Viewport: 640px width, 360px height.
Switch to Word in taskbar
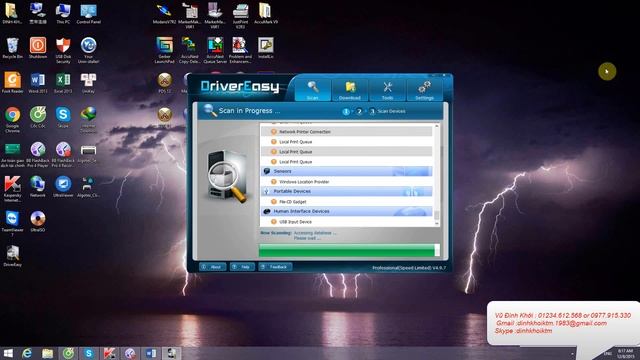click(151, 353)
